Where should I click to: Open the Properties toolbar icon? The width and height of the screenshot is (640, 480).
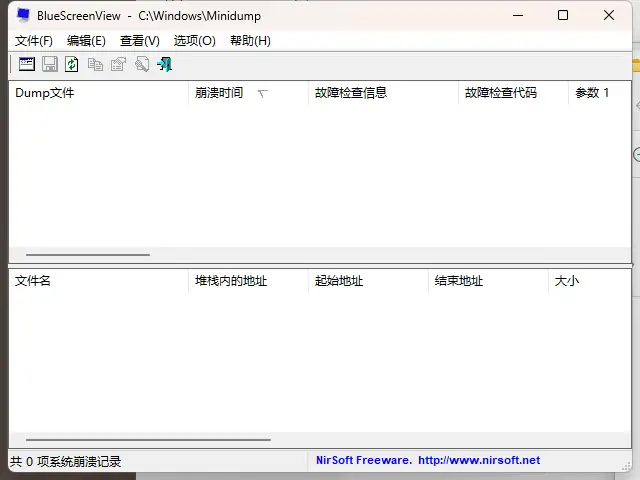pos(118,64)
